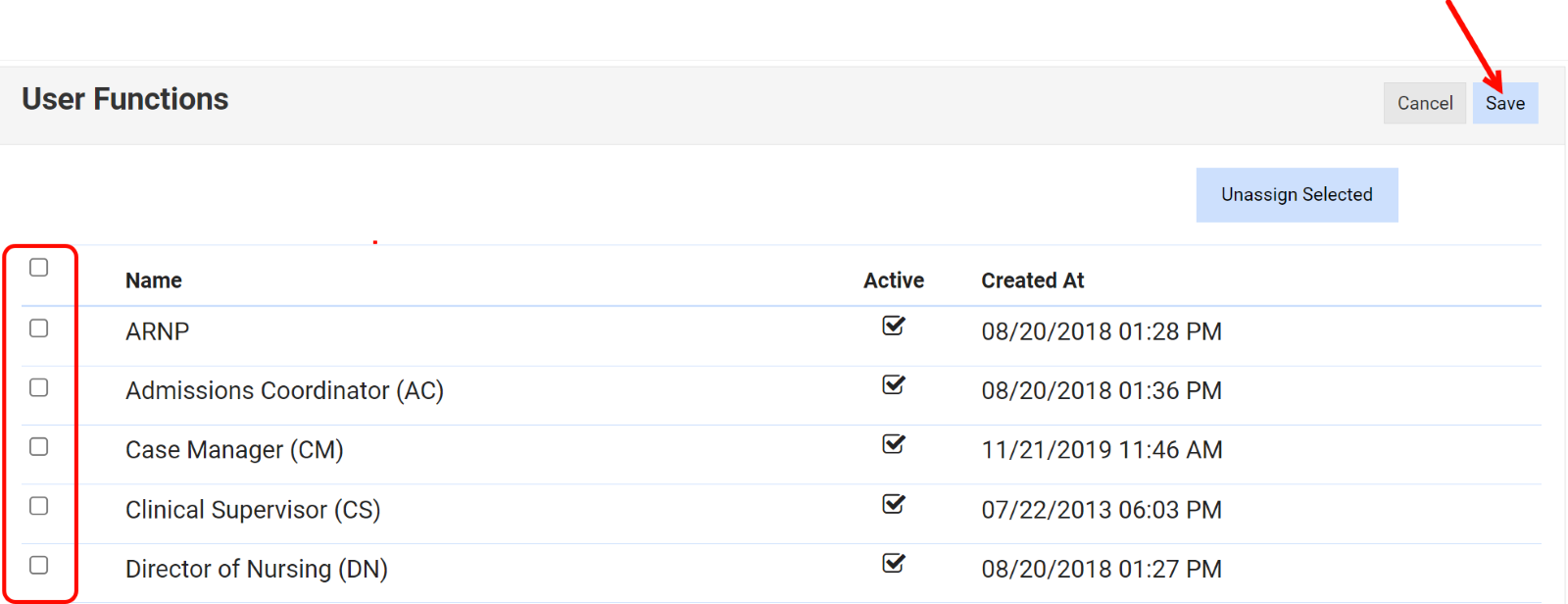Click the ARNP created date 08/20/2018 01:28 PM
This screenshot has width=1568, height=604.
[1101, 331]
